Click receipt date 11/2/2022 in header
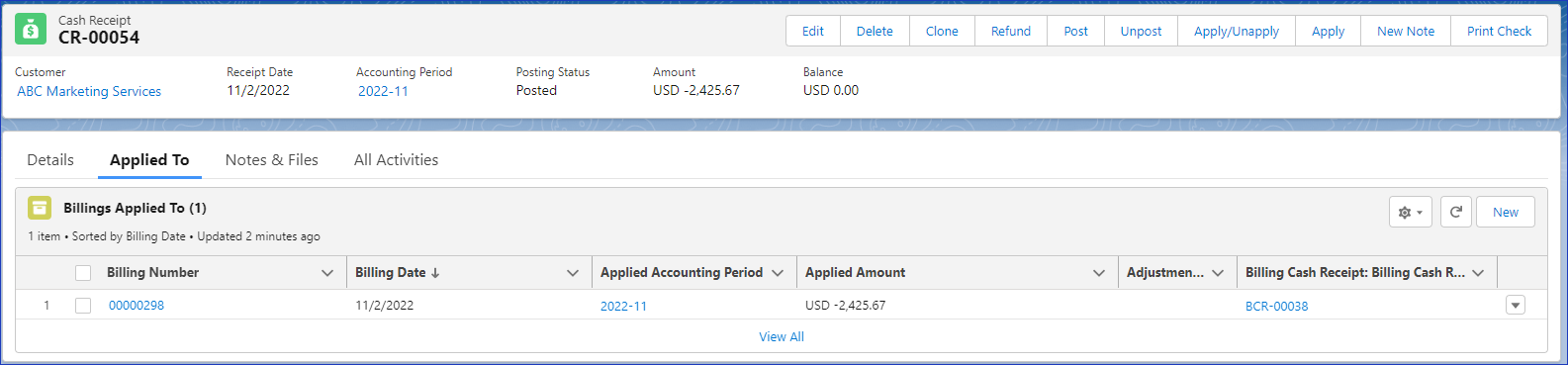 tap(258, 90)
